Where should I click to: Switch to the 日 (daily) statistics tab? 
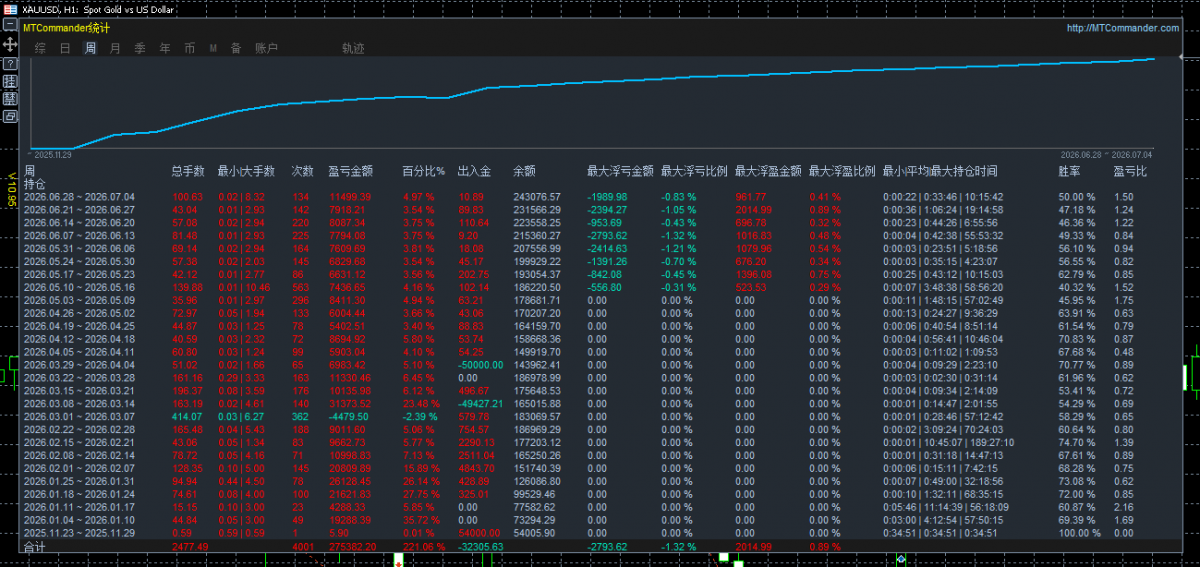65,48
